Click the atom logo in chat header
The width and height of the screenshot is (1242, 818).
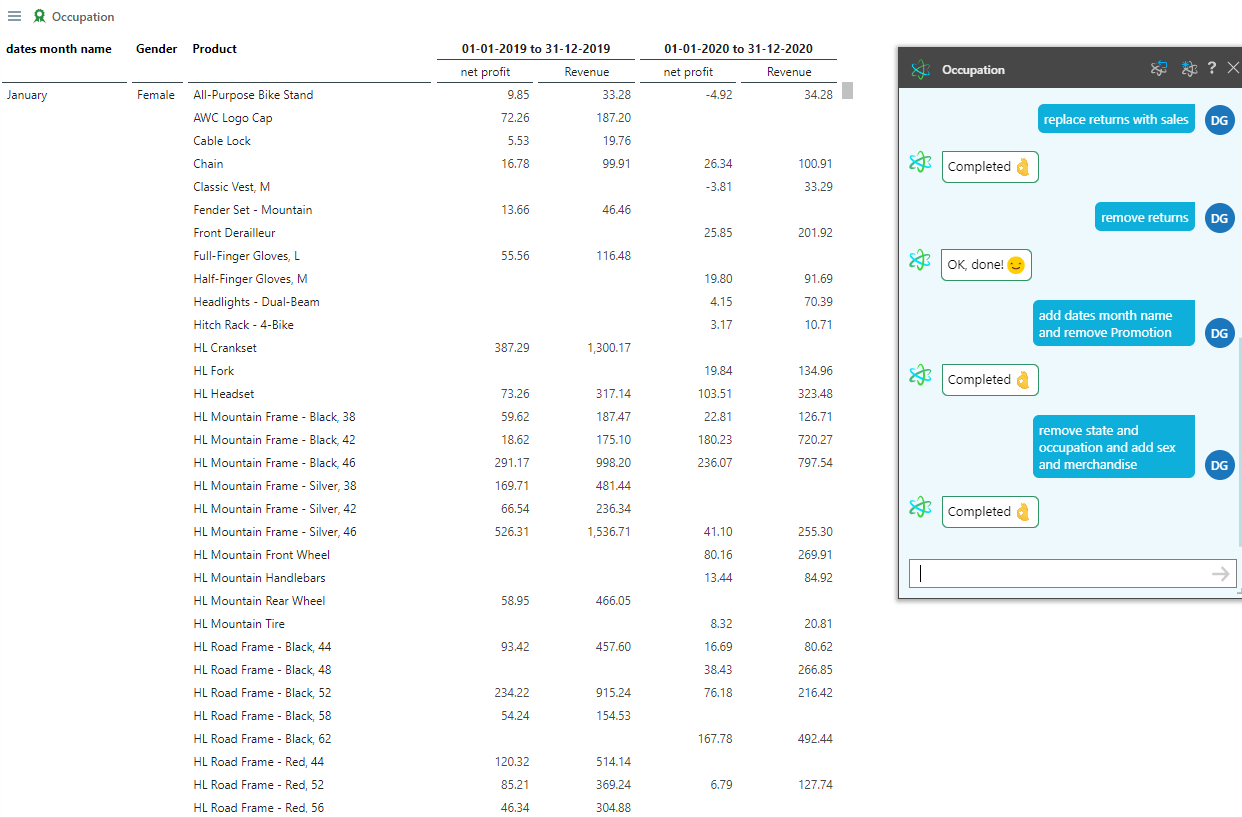tap(920, 70)
